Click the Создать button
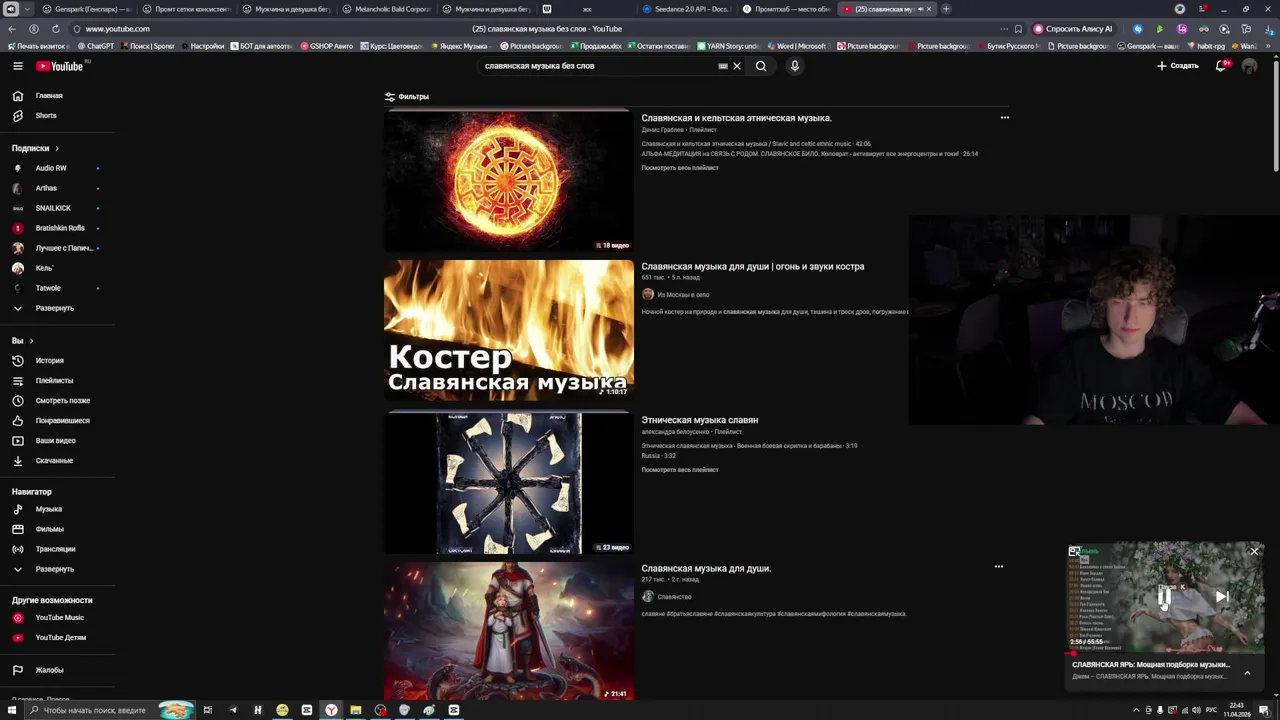The height and width of the screenshot is (720, 1280). 1178,66
